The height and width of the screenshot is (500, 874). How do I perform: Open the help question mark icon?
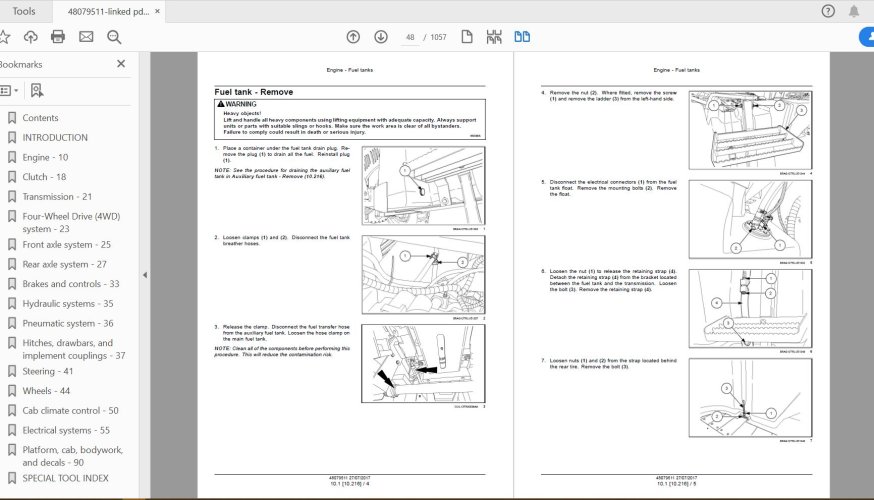[827, 11]
